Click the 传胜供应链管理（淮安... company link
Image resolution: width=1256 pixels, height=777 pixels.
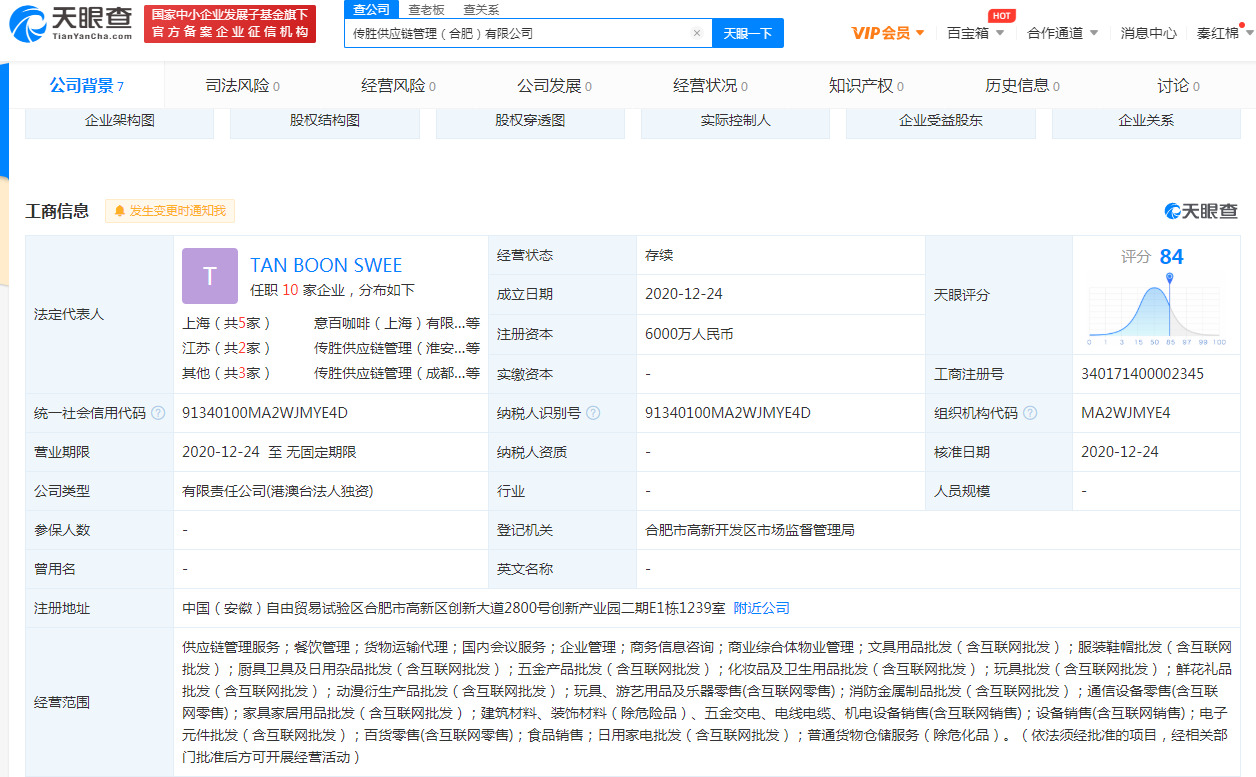[397, 348]
